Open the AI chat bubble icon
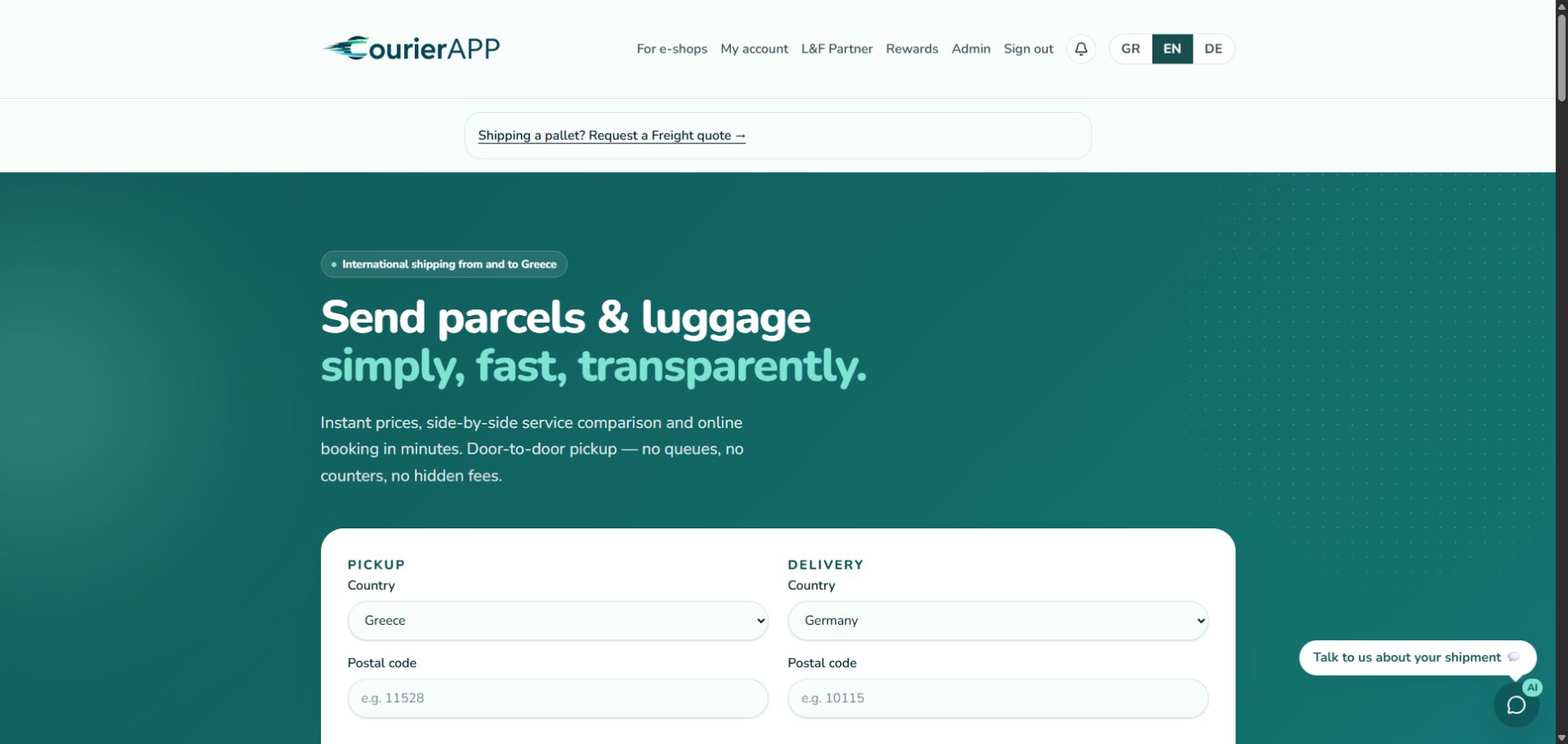Screen dimensions: 1568x744 click(1516, 704)
